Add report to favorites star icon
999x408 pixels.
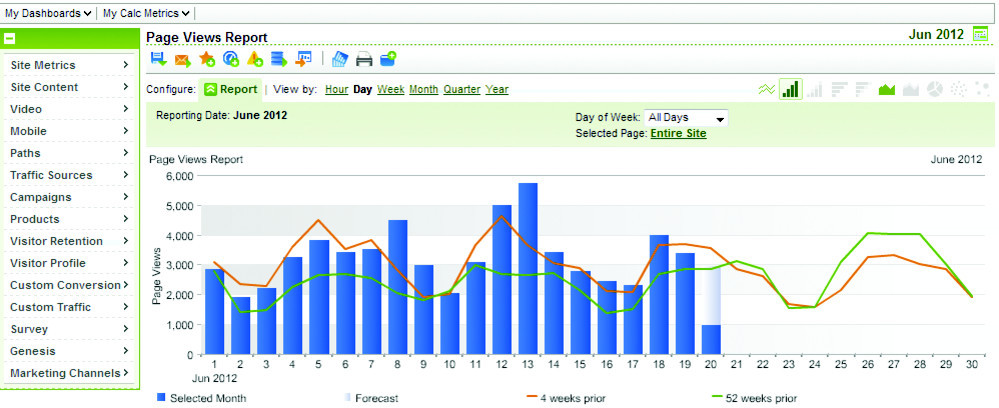click(x=207, y=60)
